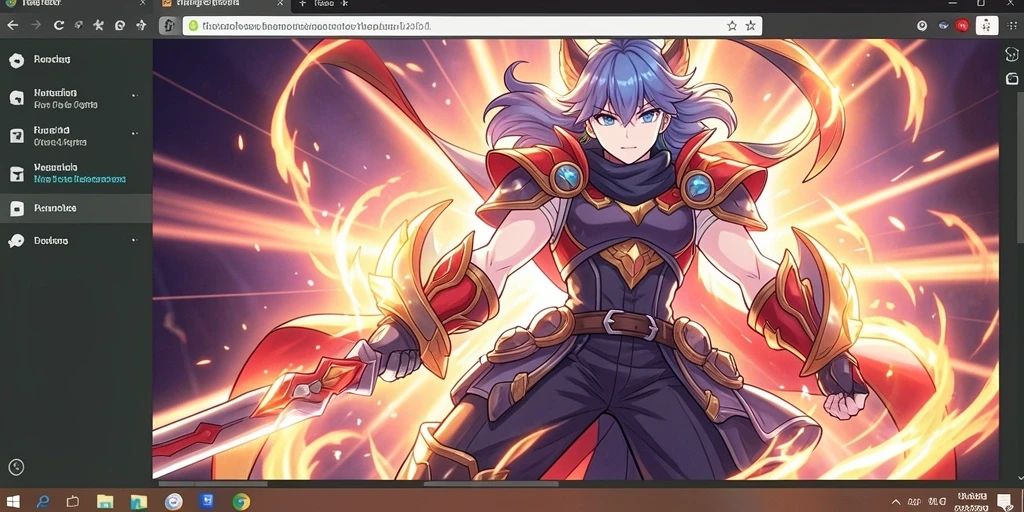Open the notification center icon
Screen dimensions: 1024x512
tap(1004, 502)
